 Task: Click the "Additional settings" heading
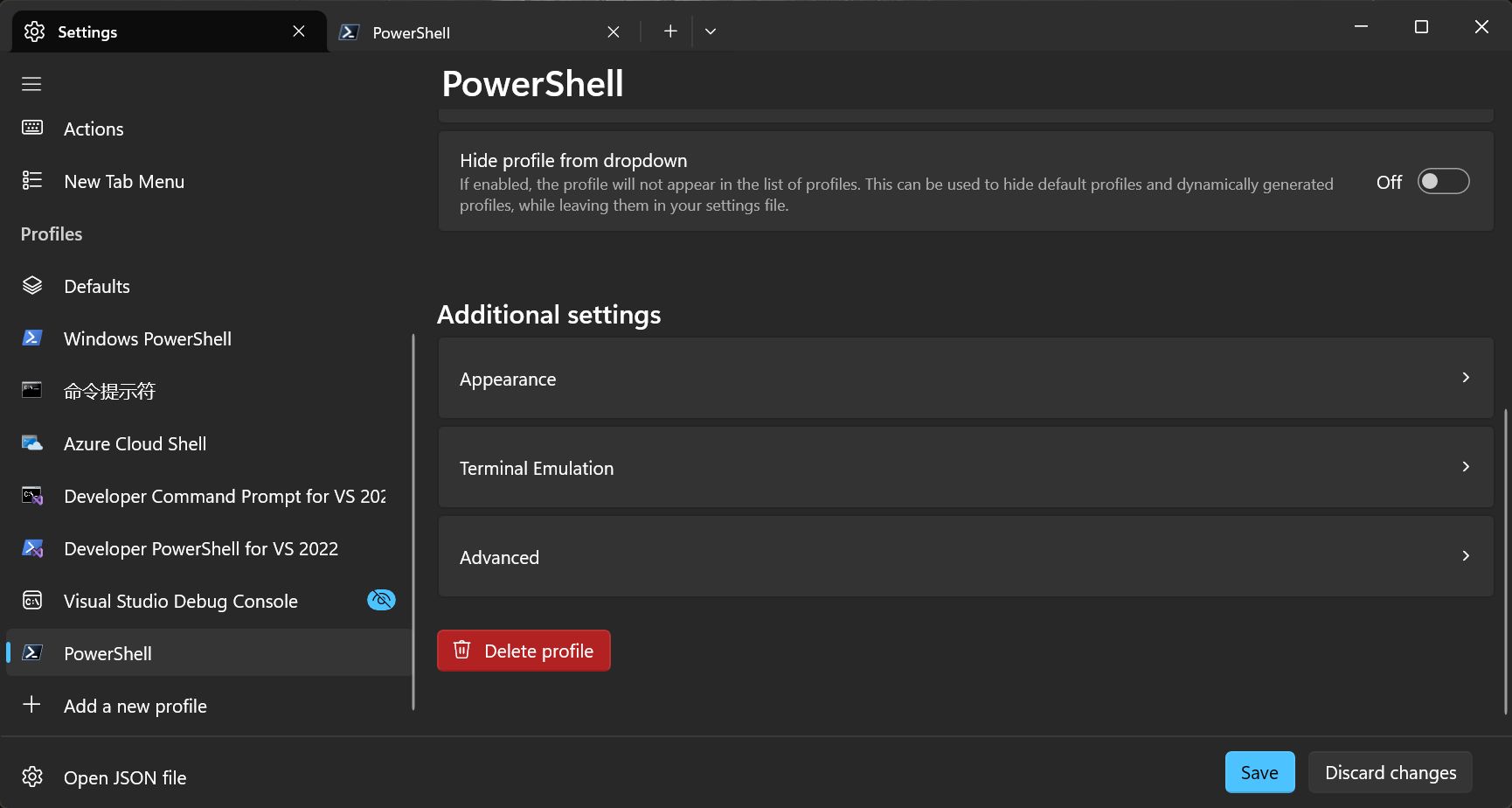click(x=549, y=314)
